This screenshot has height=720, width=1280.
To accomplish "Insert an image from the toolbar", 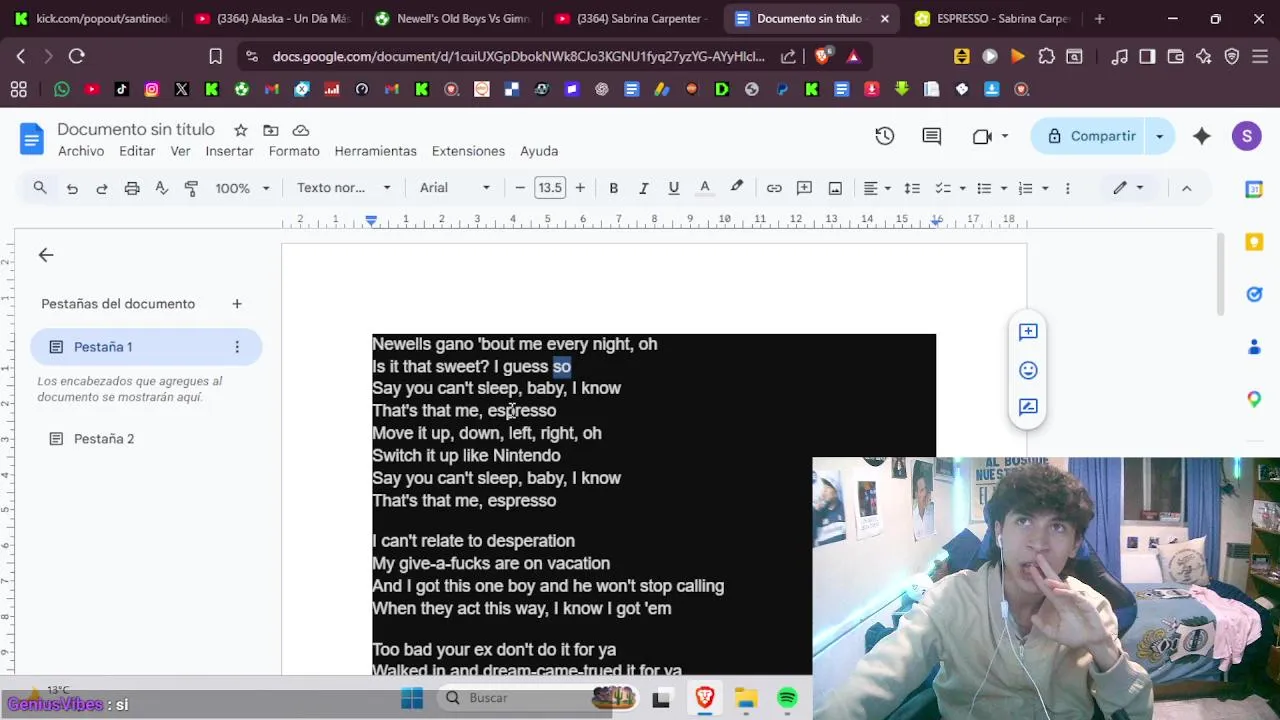I will (x=835, y=188).
